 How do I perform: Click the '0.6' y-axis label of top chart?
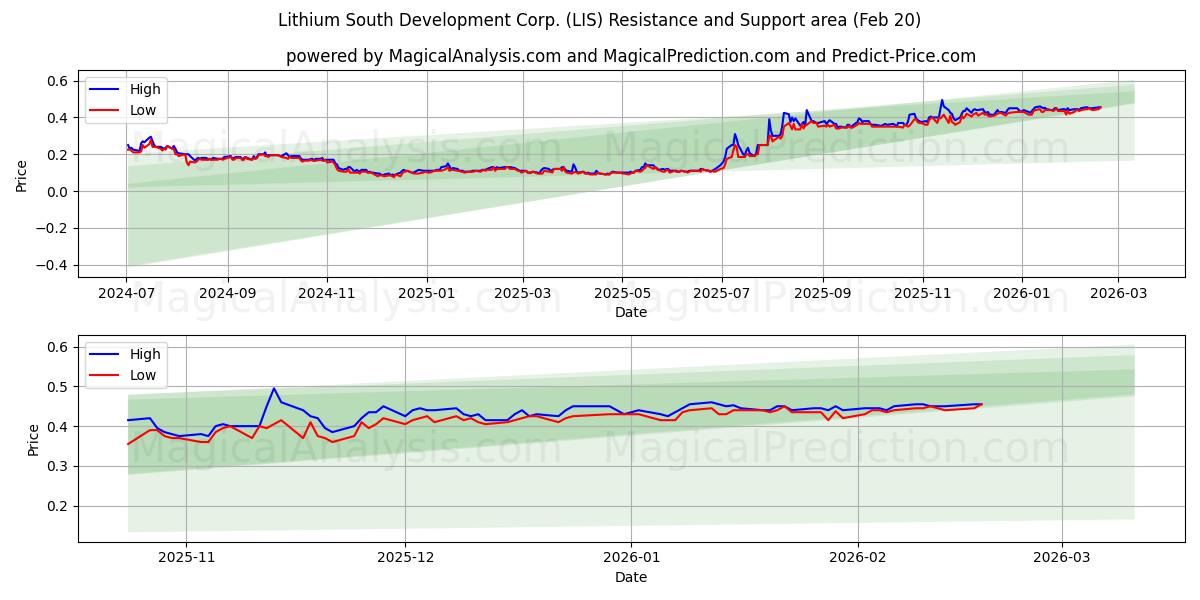[x=60, y=81]
